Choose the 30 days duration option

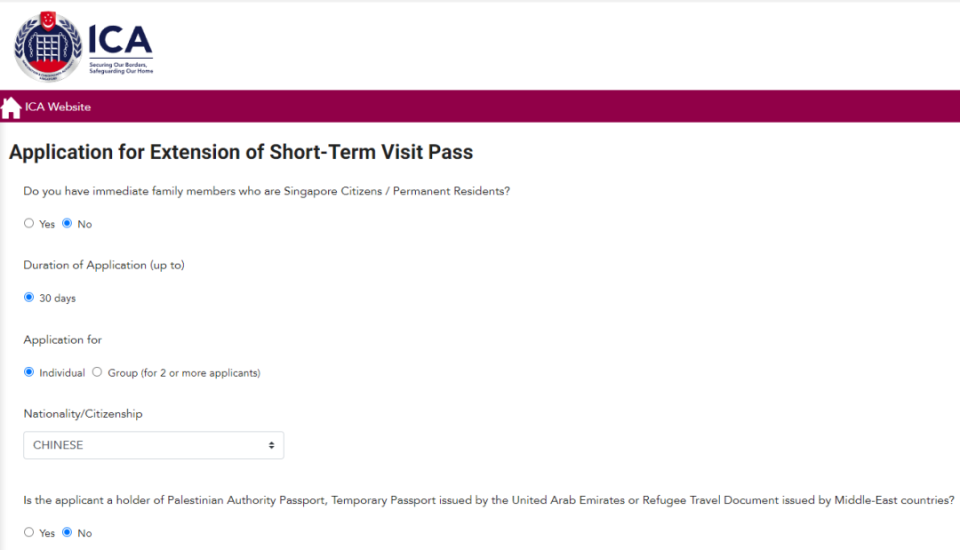tap(29, 298)
